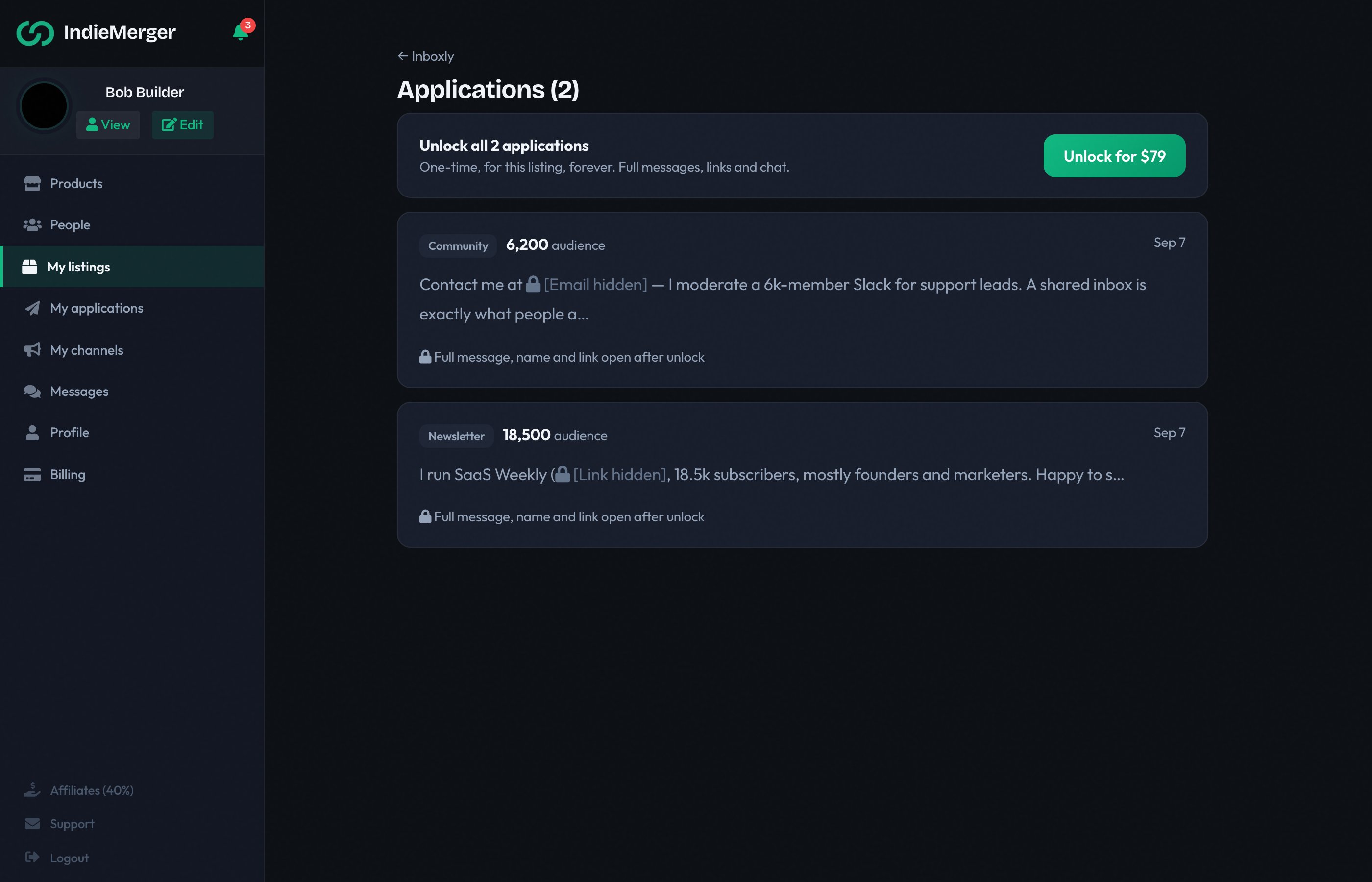Open Messages in the sidebar
The width and height of the screenshot is (1372, 882).
pyautogui.click(x=132, y=391)
